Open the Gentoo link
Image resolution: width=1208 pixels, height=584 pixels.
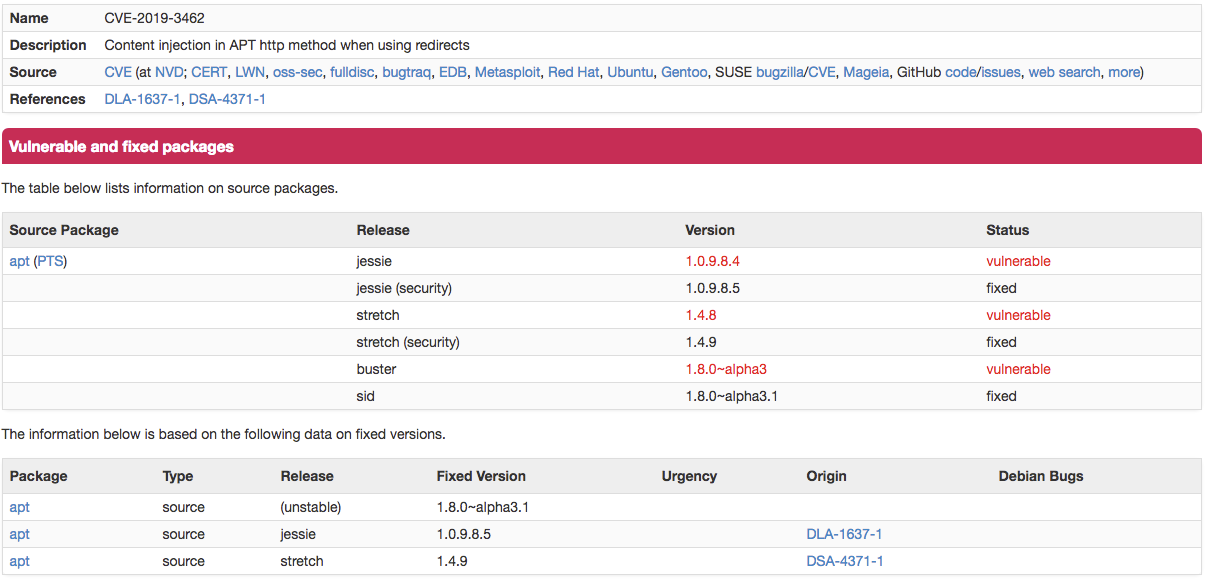coord(684,72)
